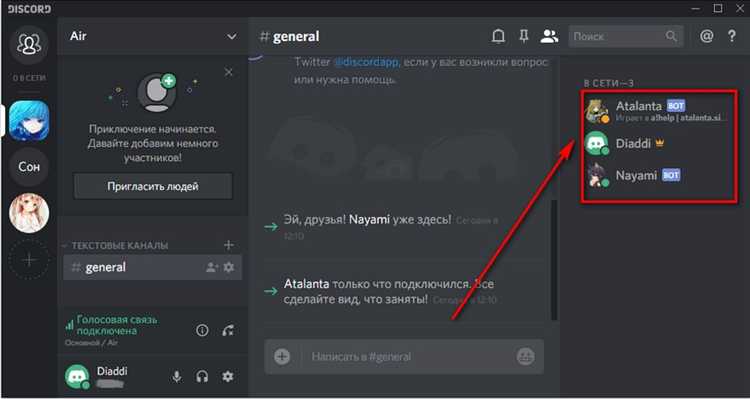Click the Поиск search field
Screen dimensions: 750x399
coord(626,36)
